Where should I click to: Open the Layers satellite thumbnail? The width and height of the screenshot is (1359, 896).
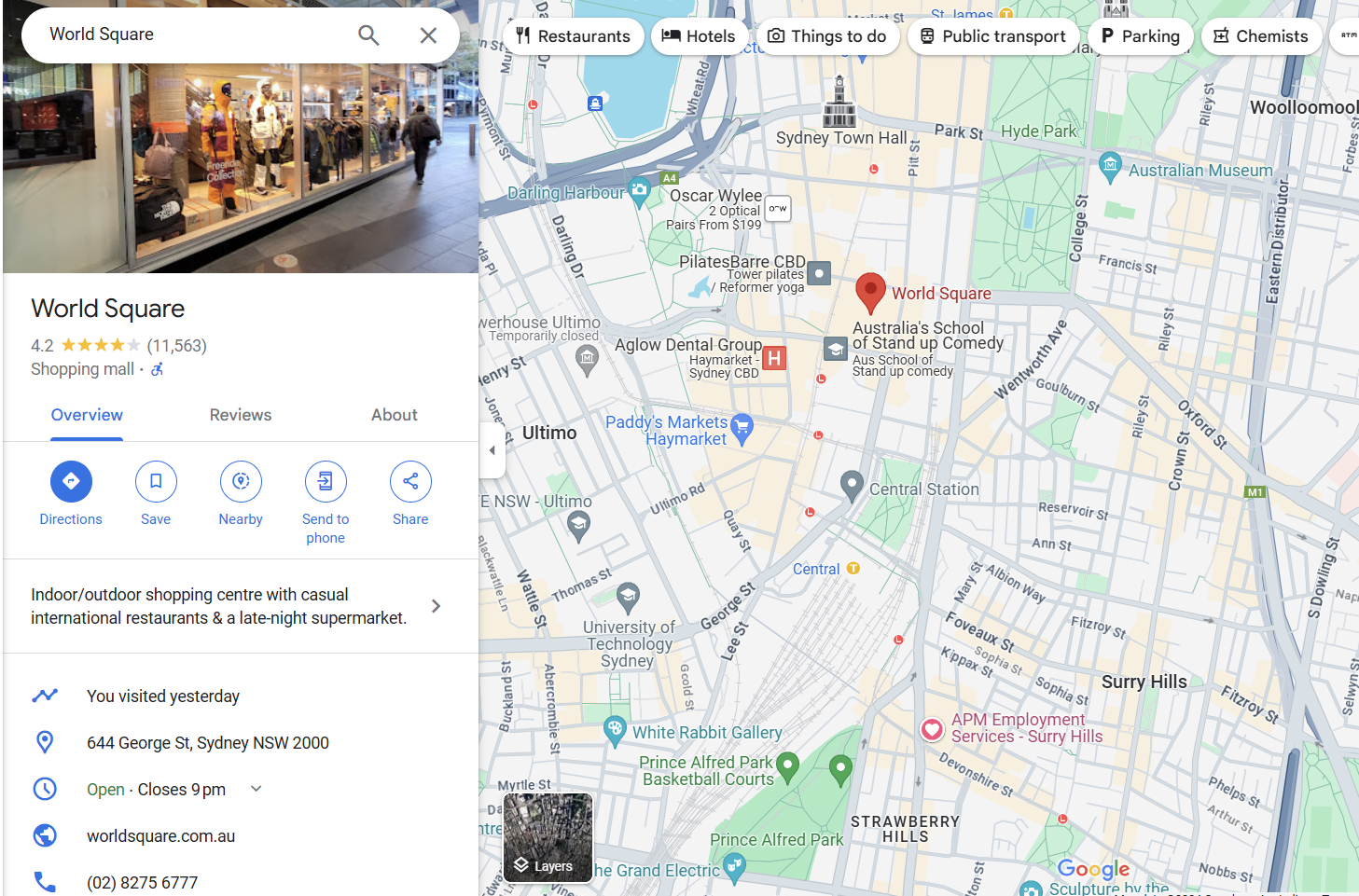(548, 837)
